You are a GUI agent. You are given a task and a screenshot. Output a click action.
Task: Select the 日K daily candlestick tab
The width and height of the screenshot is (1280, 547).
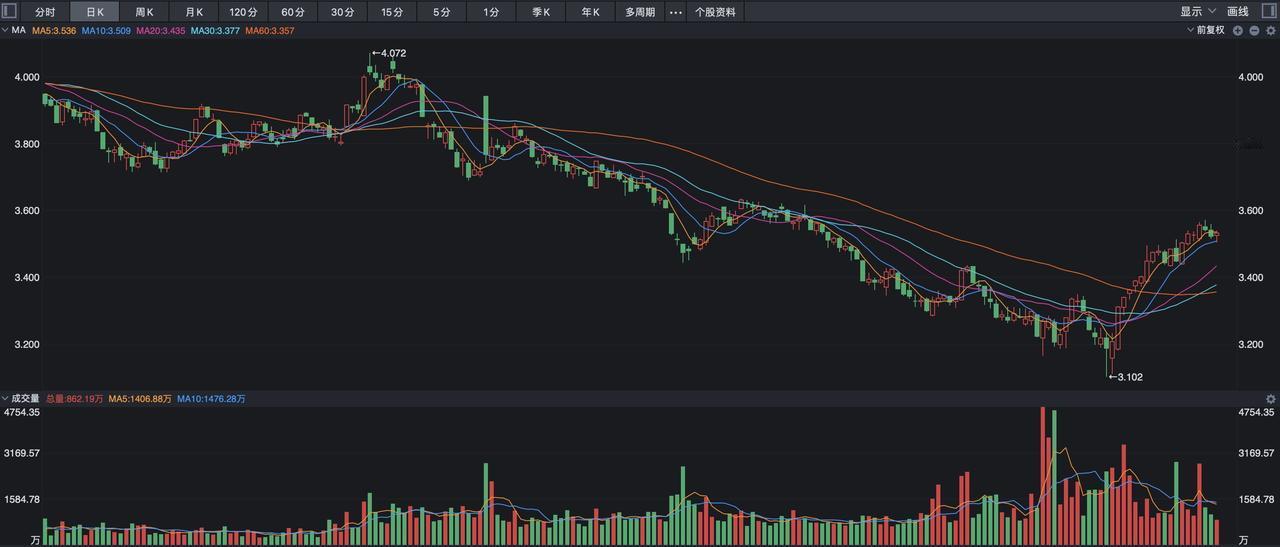click(95, 12)
